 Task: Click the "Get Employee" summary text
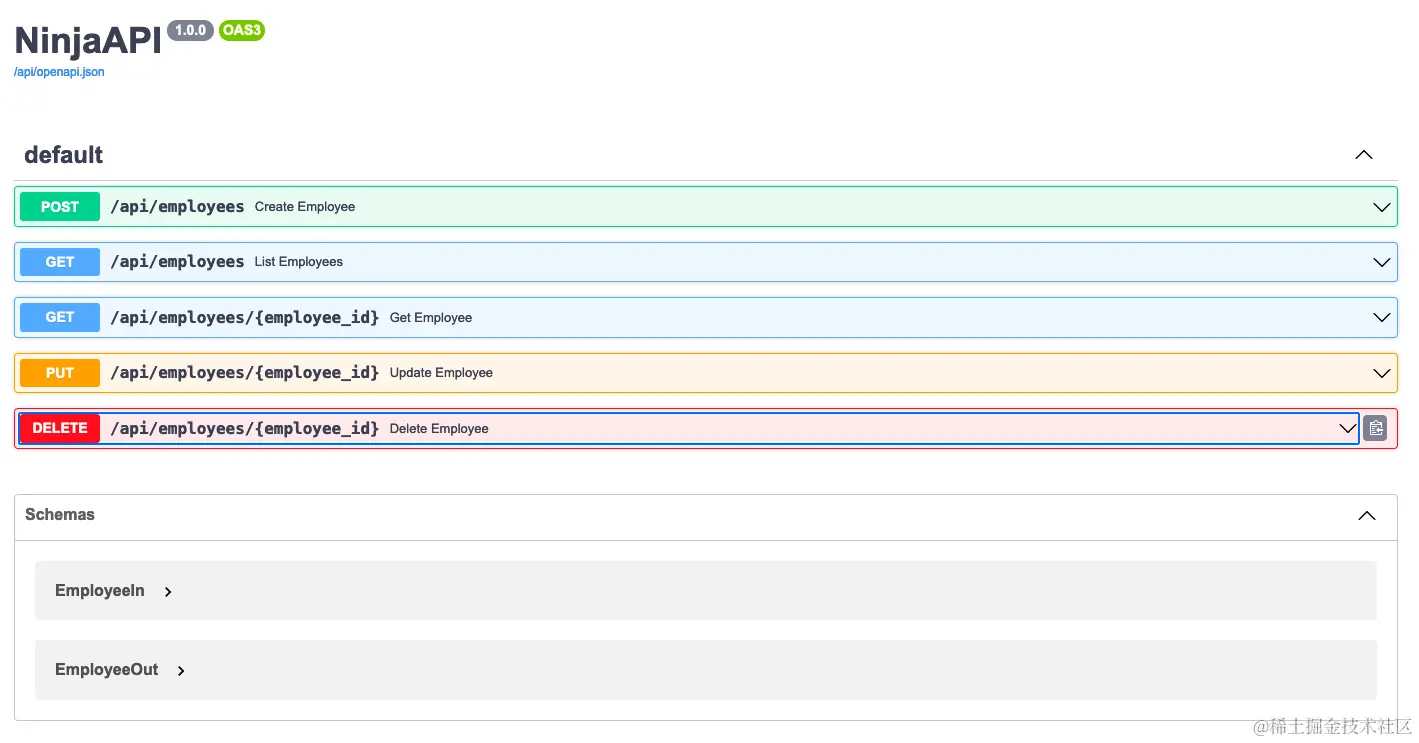(x=431, y=318)
